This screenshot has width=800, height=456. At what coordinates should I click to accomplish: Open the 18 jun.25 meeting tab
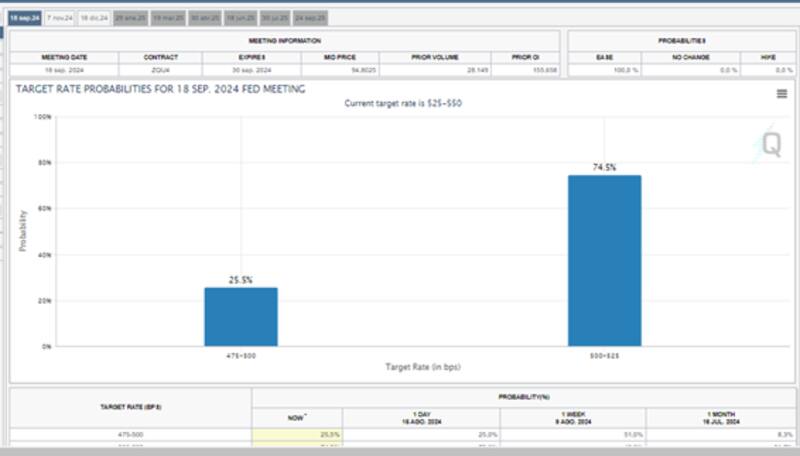point(239,18)
